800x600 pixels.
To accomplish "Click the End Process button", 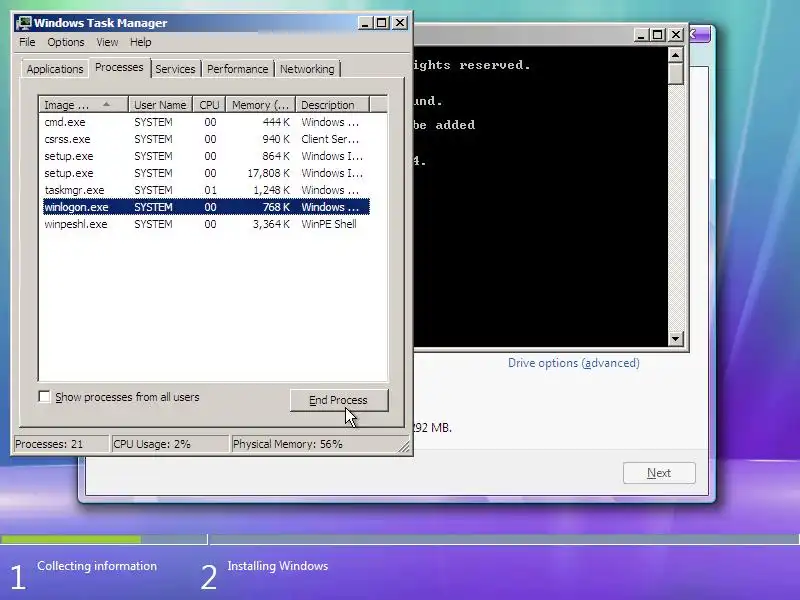I will (x=339, y=400).
